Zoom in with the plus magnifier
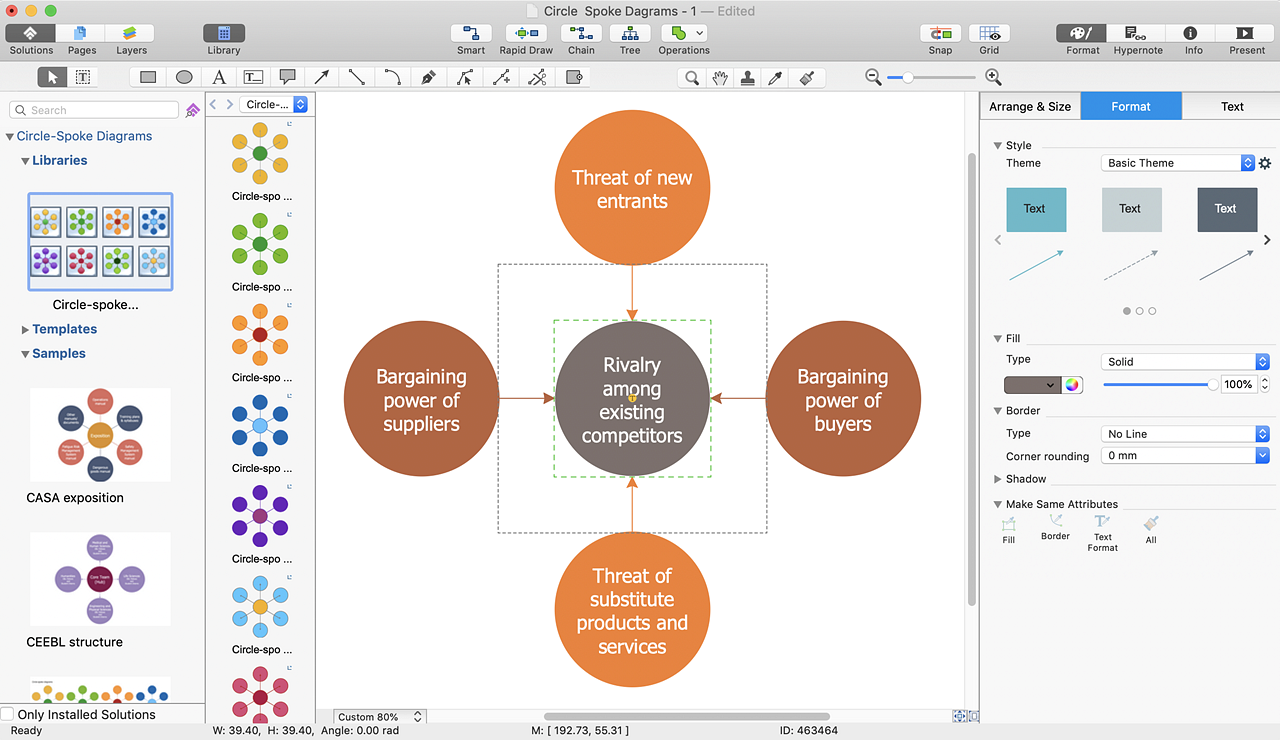Image resolution: width=1280 pixels, height=740 pixels. coord(993,77)
